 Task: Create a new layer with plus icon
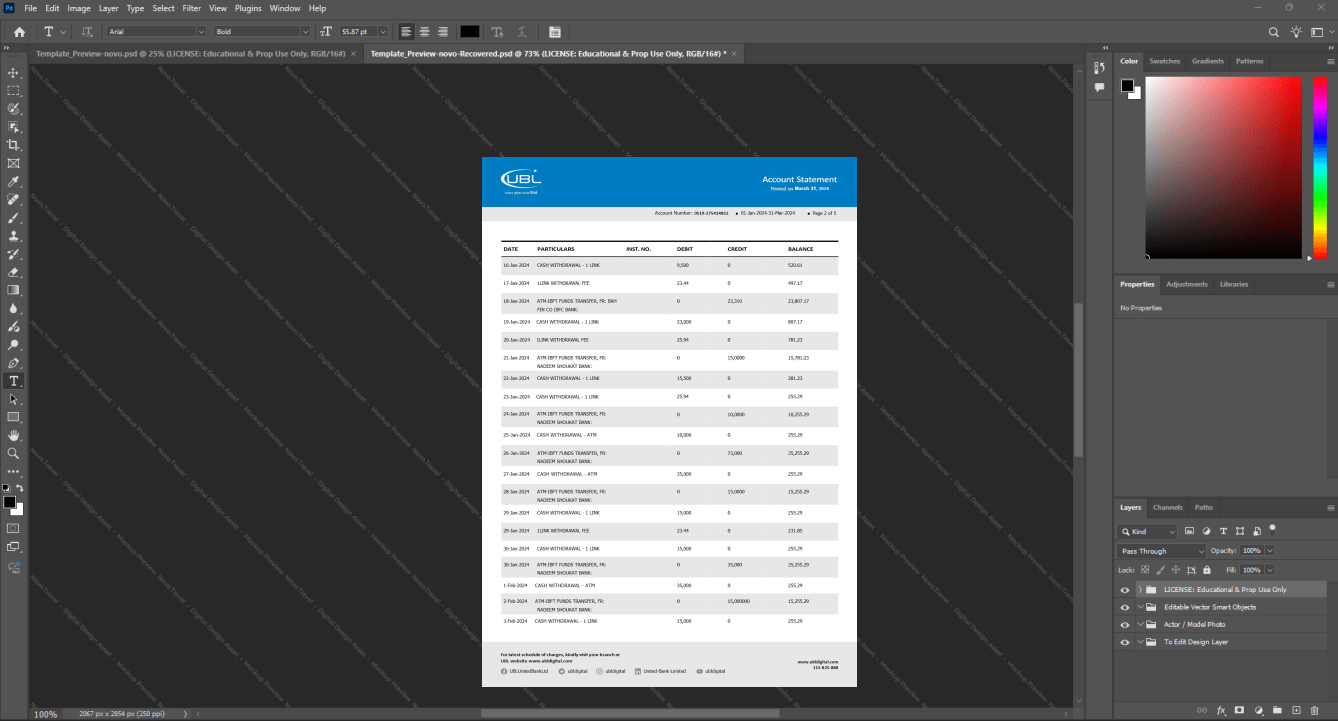1296,710
